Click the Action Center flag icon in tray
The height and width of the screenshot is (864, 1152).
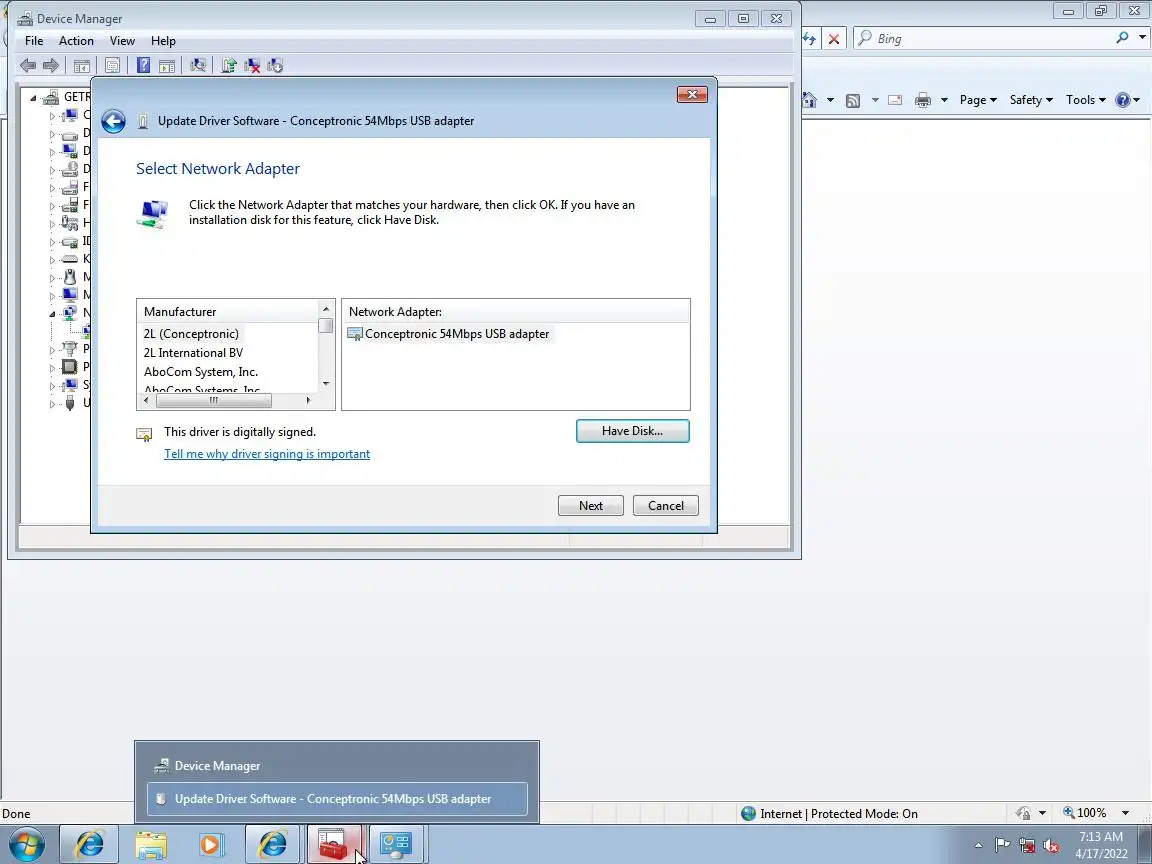tap(1002, 846)
